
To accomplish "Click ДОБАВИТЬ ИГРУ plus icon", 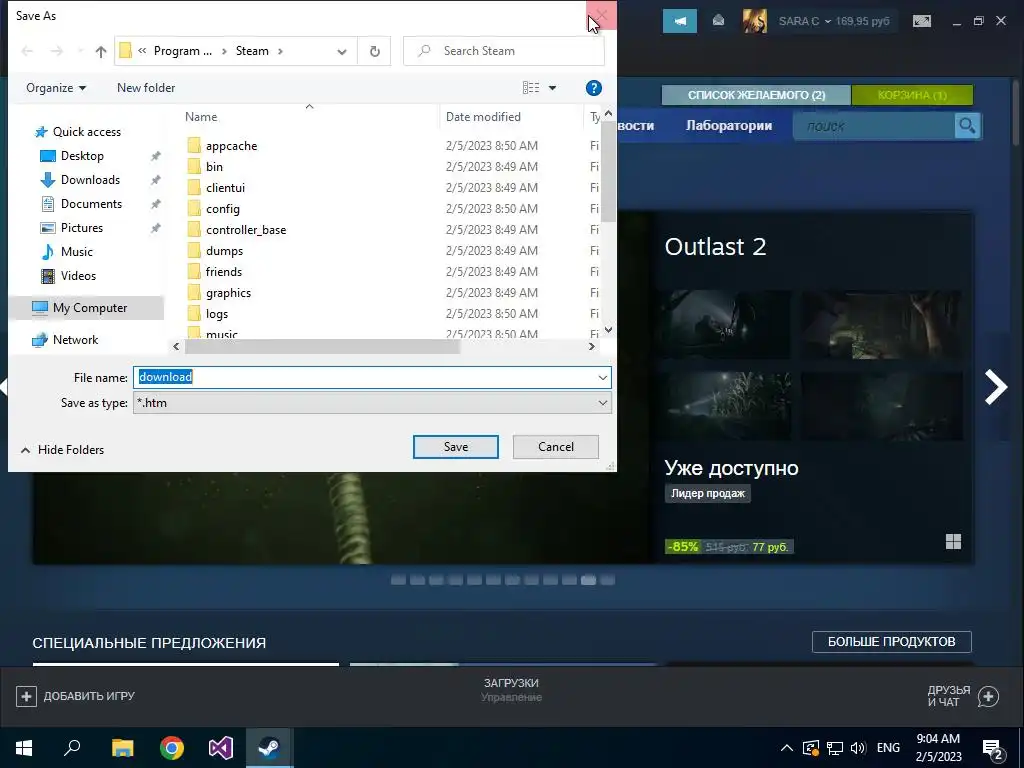I will pos(26,696).
